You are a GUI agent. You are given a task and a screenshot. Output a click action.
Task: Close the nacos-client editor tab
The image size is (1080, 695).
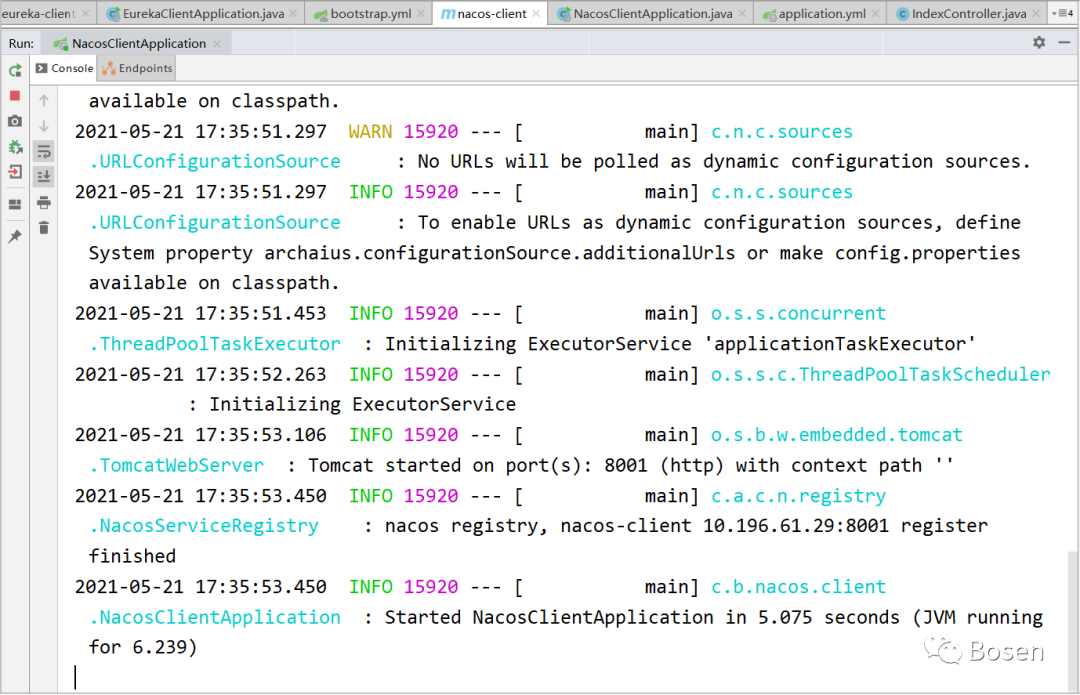(x=536, y=14)
